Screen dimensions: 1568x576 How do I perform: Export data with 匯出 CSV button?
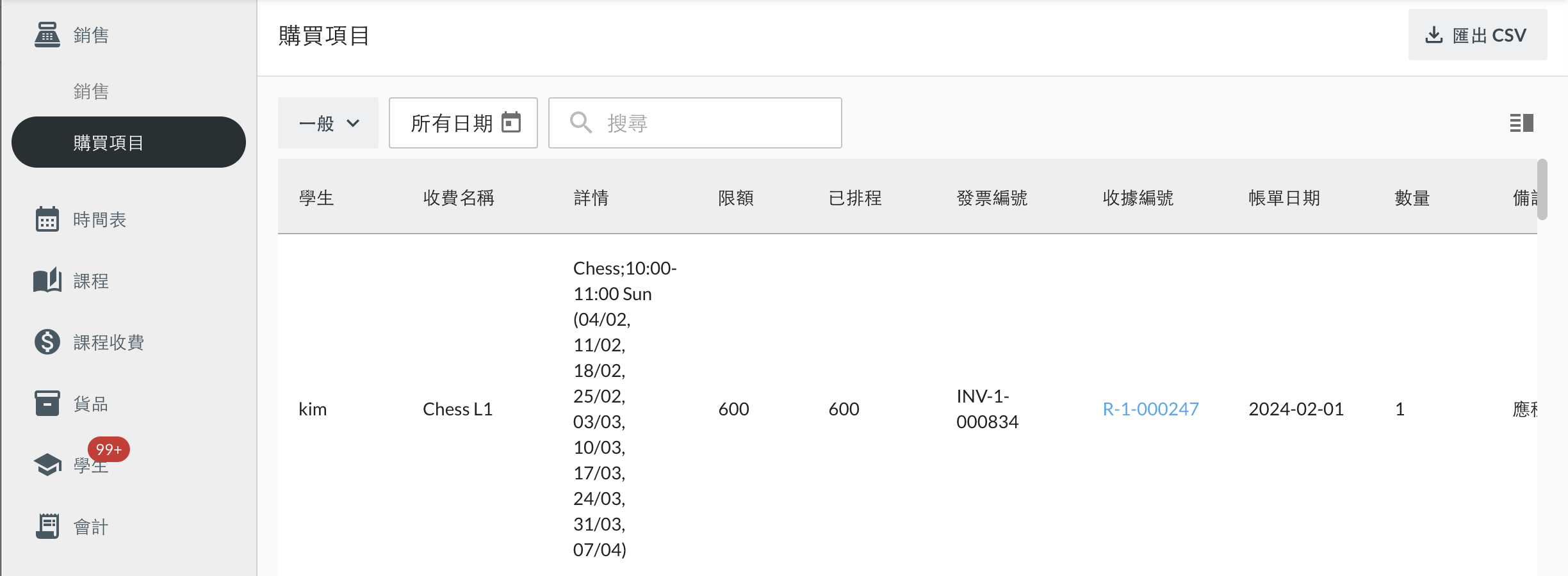pyautogui.click(x=1478, y=35)
